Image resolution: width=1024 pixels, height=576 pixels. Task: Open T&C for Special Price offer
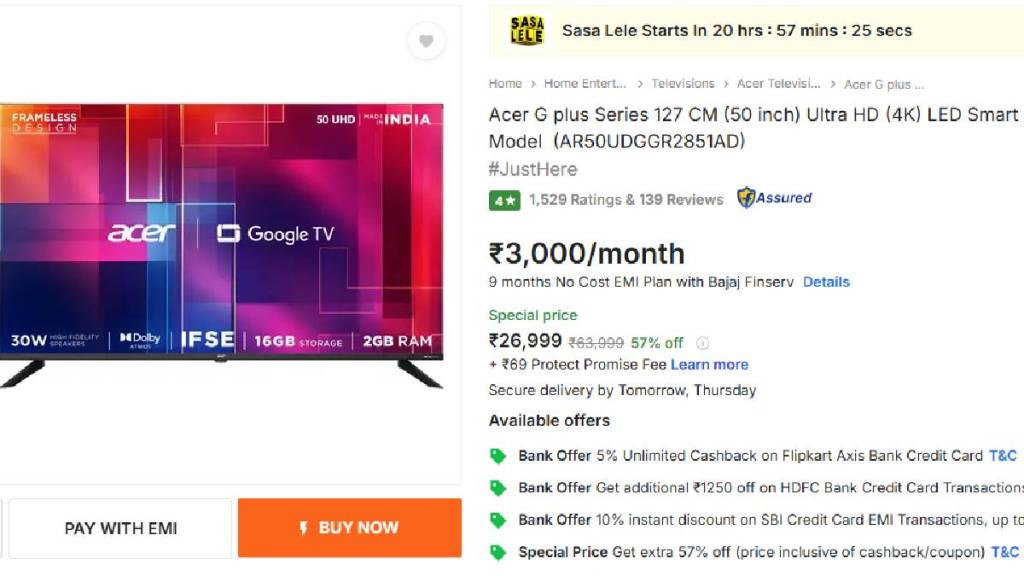click(x=1004, y=552)
